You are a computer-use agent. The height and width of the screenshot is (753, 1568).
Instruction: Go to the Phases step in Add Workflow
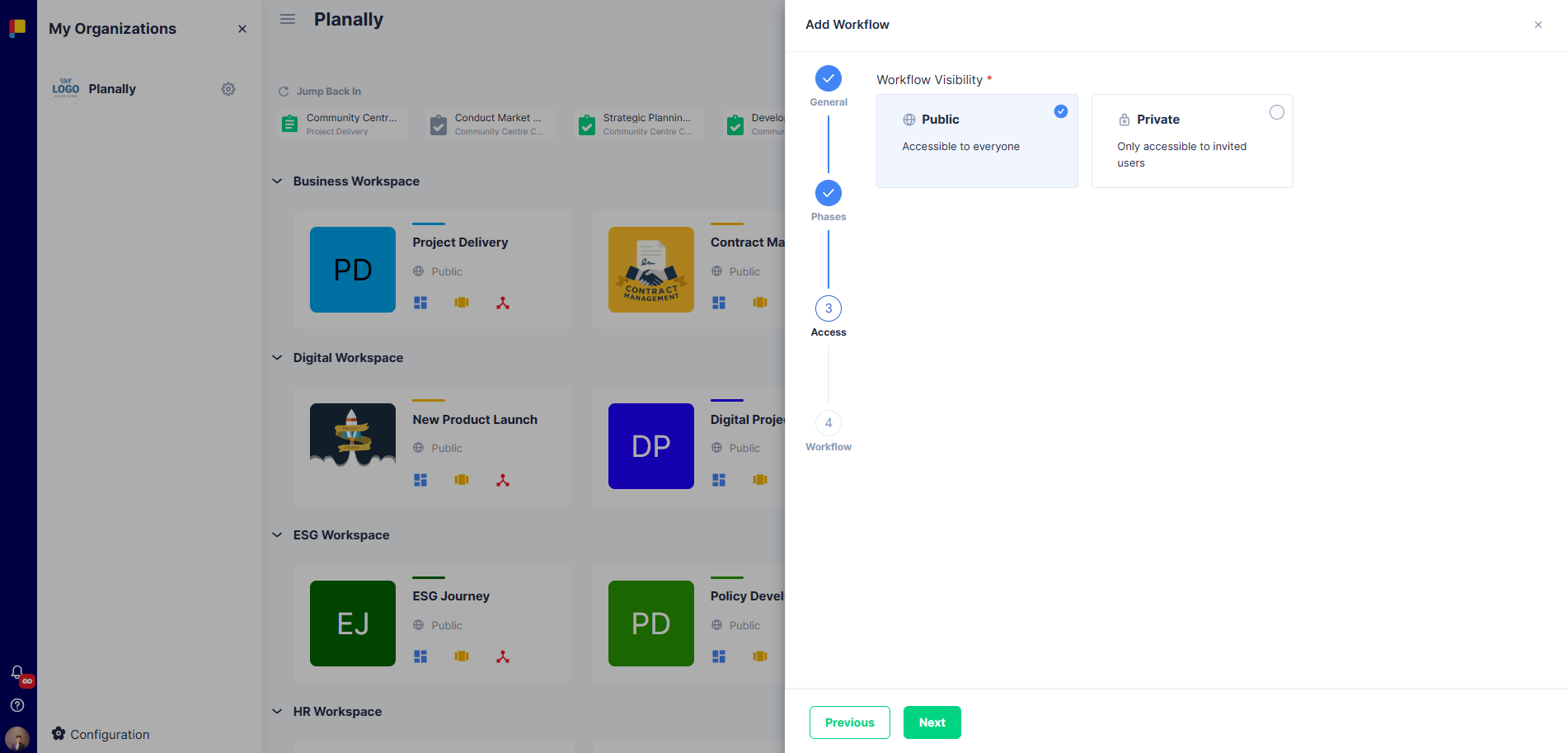828,193
